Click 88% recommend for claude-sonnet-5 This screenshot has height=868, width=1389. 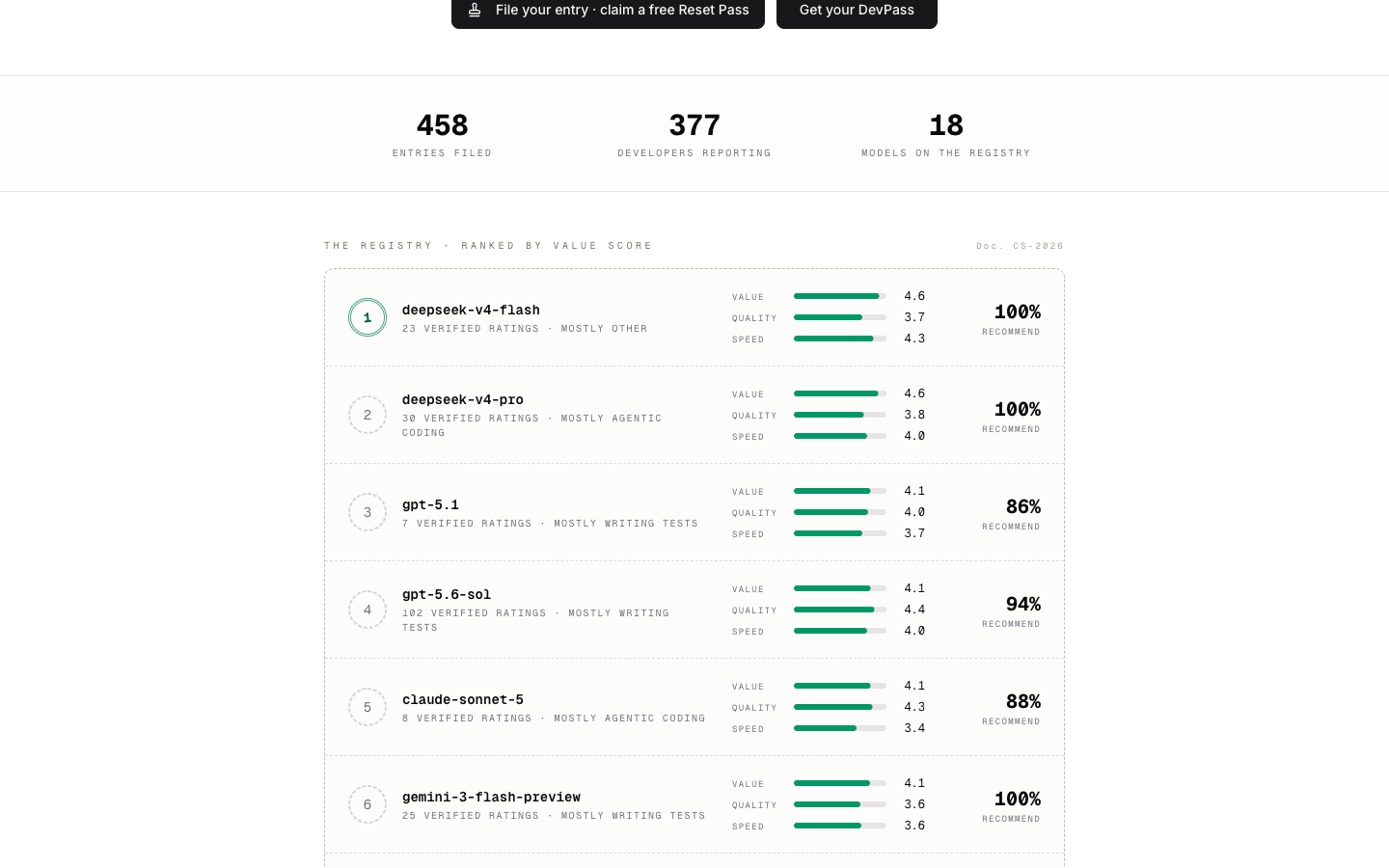click(1012, 708)
